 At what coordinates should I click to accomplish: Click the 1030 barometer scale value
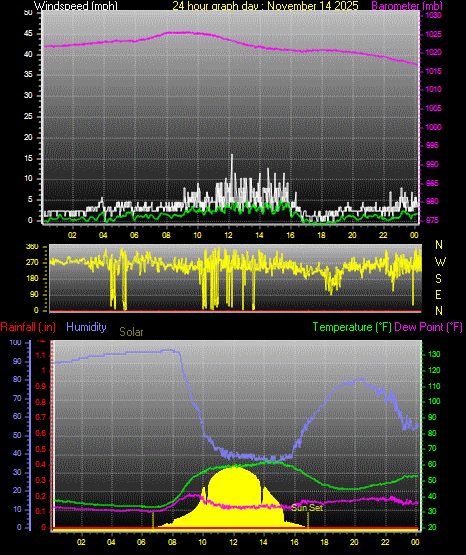[x=433, y=16]
